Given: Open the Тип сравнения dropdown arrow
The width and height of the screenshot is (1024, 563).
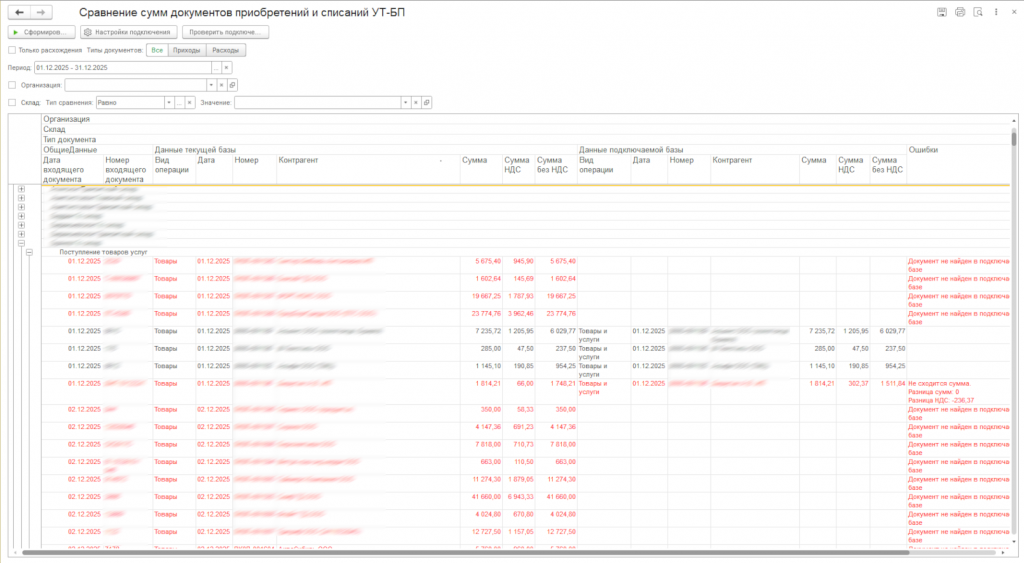Looking at the screenshot, I should click(x=168, y=103).
